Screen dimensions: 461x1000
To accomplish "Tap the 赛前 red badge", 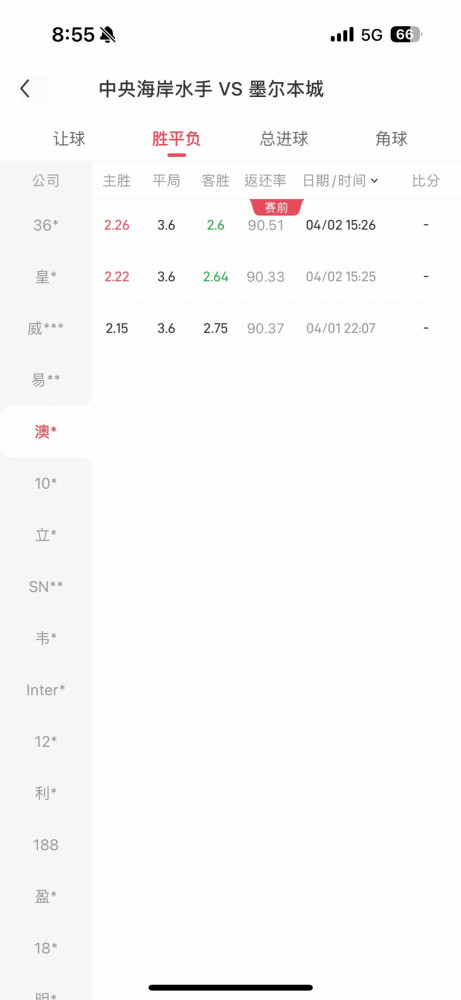I will click(277, 207).
